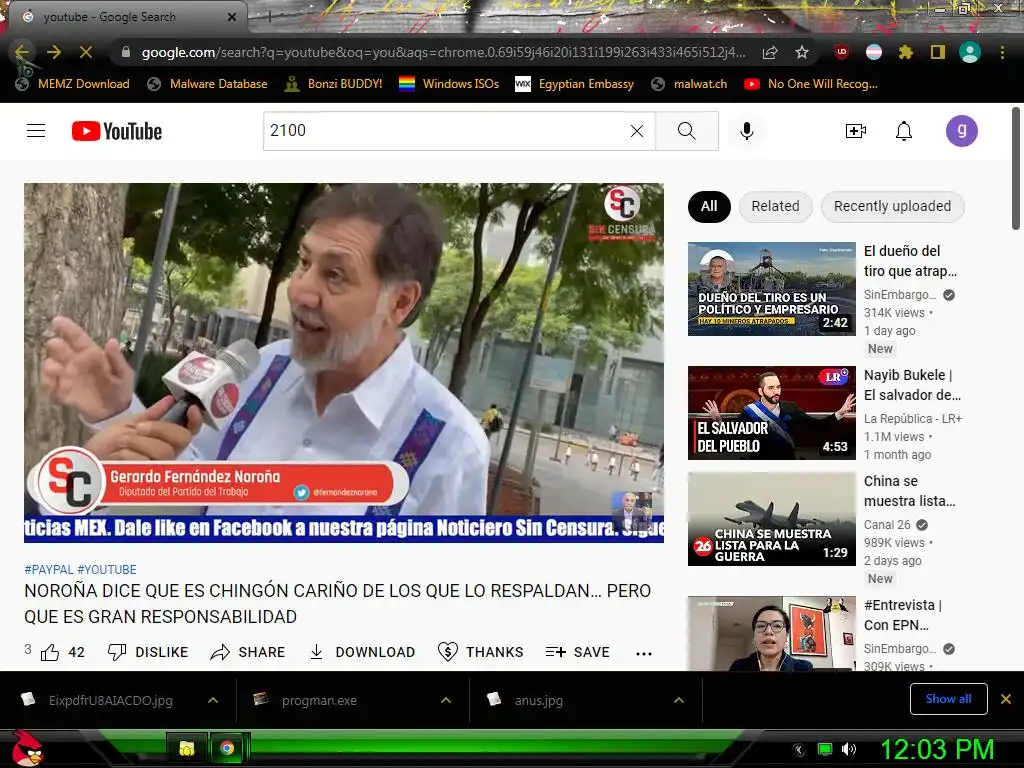Screen dimensions: 1024x768
Task: Bookmark this page with the star icon
Action: coord(802,52)
